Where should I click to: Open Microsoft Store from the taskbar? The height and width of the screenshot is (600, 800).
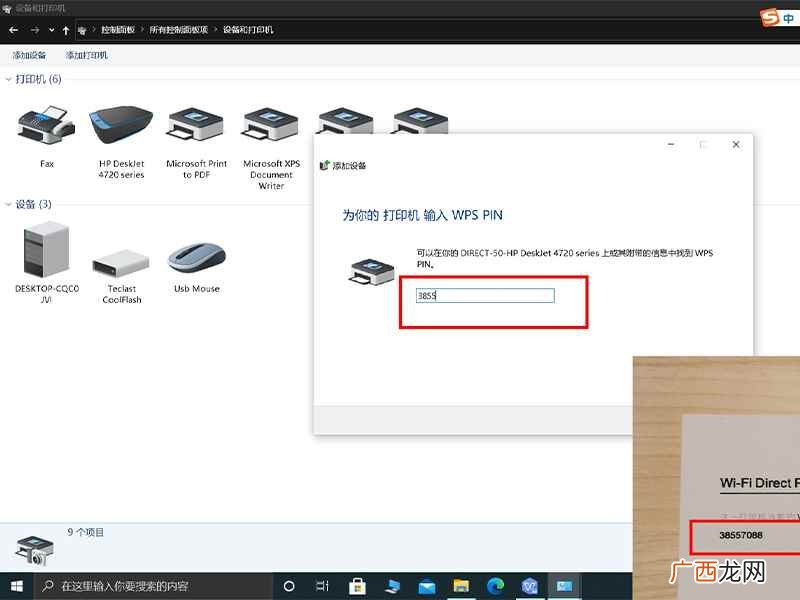[x=357, y=586]
